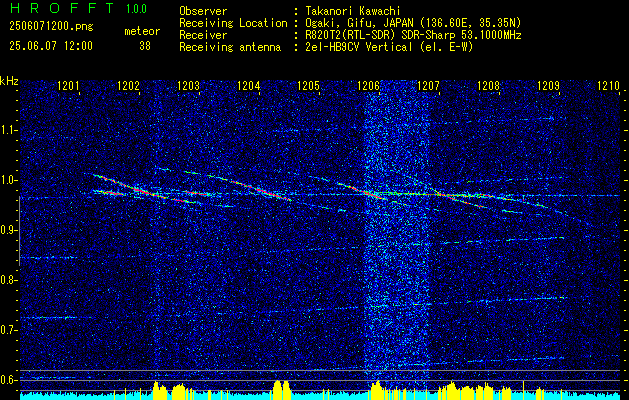Click the 1201 time marker
This screenshot has height=400, width=629.
point(68,86)
